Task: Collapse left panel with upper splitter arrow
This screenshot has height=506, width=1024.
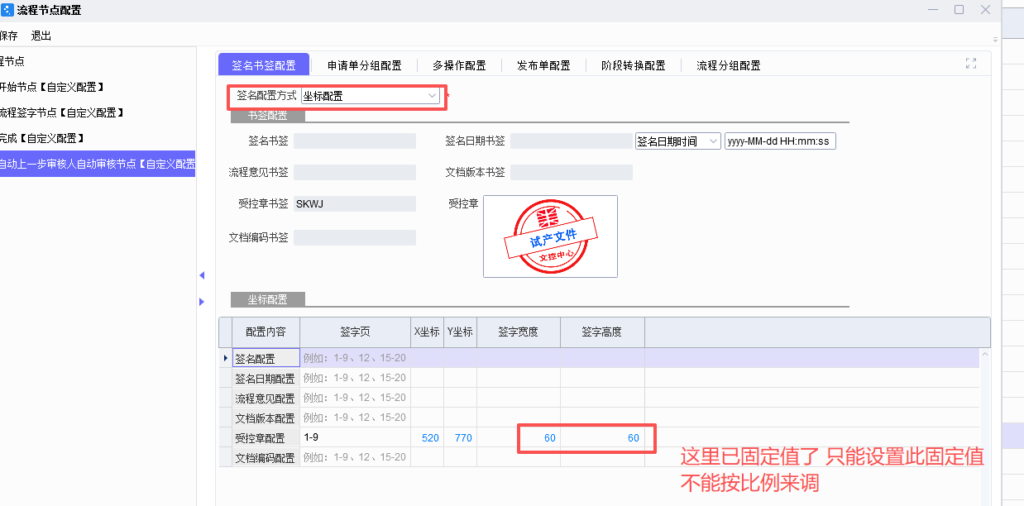Action: 202,276
